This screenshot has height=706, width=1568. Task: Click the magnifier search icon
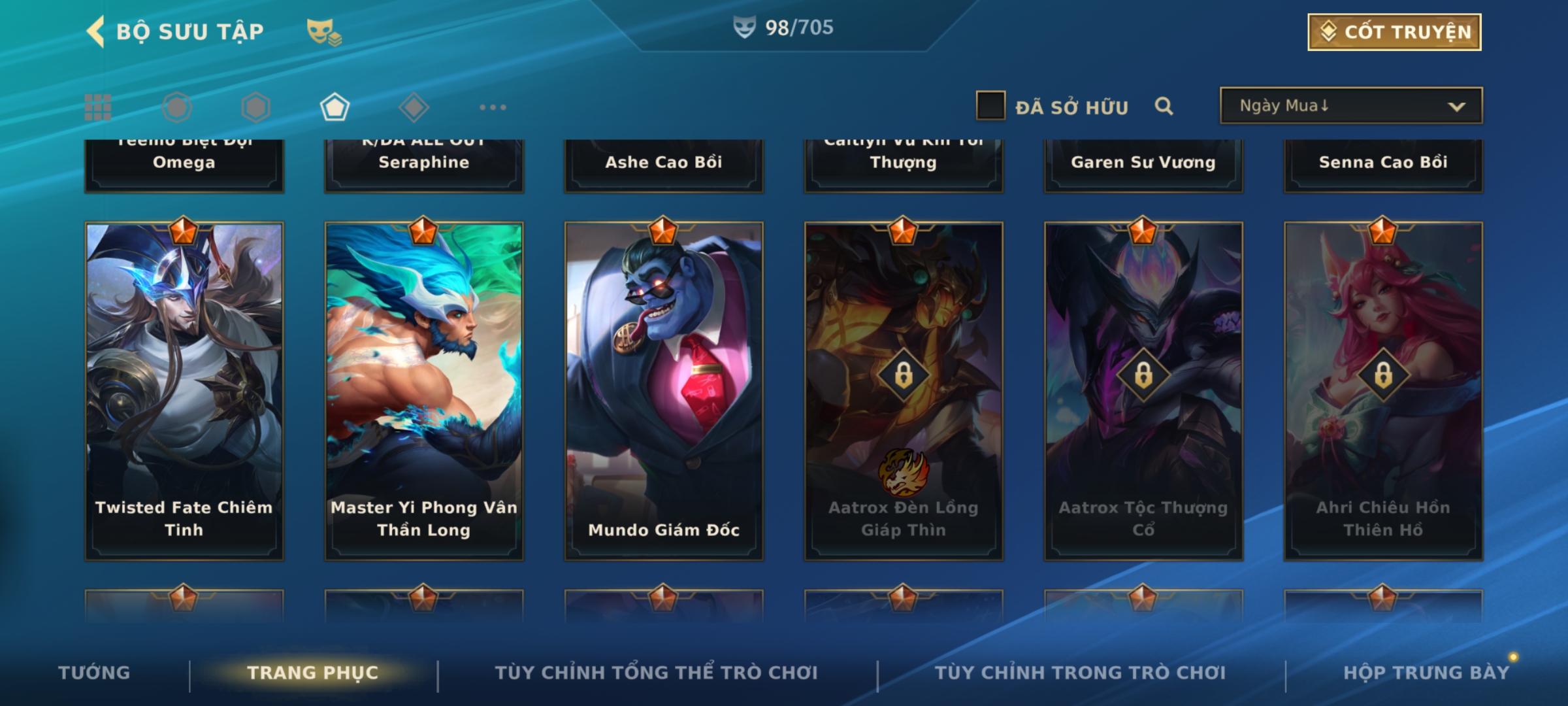coord(1164,106)
